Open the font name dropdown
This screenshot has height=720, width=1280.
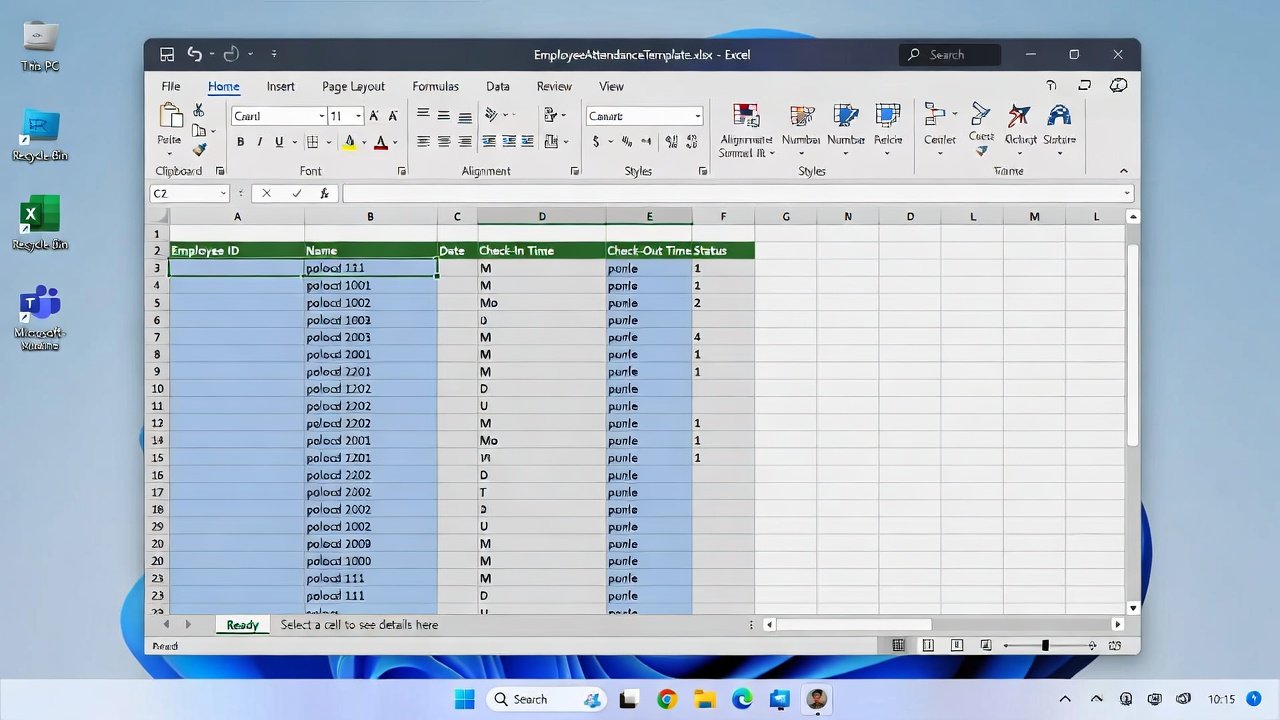coord(321,116)
